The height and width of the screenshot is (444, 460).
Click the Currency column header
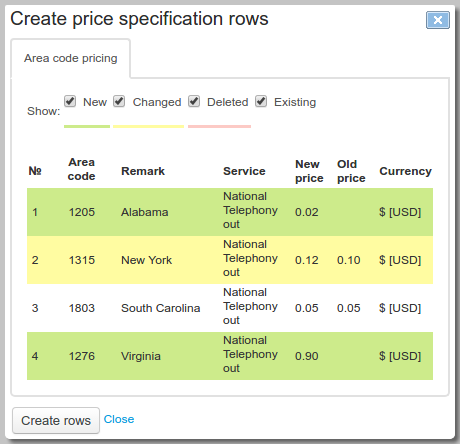click(405, 171)
